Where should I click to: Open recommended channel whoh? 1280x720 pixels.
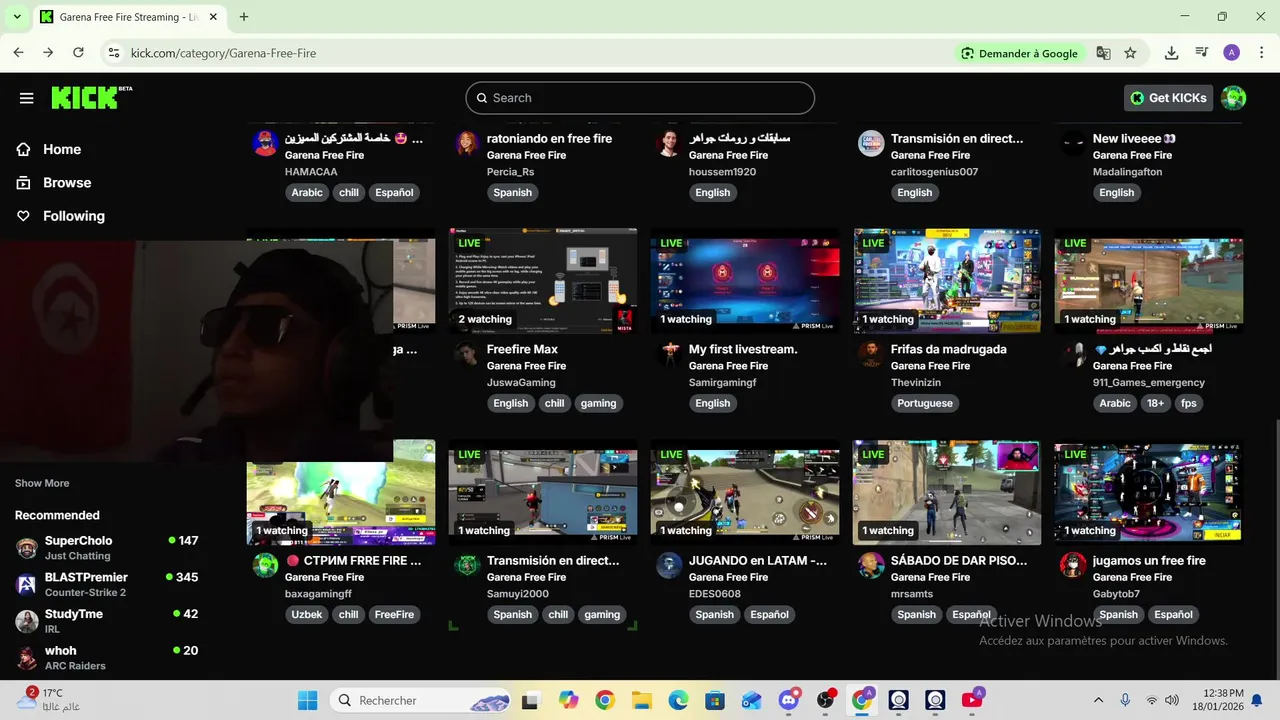point(107,657)
